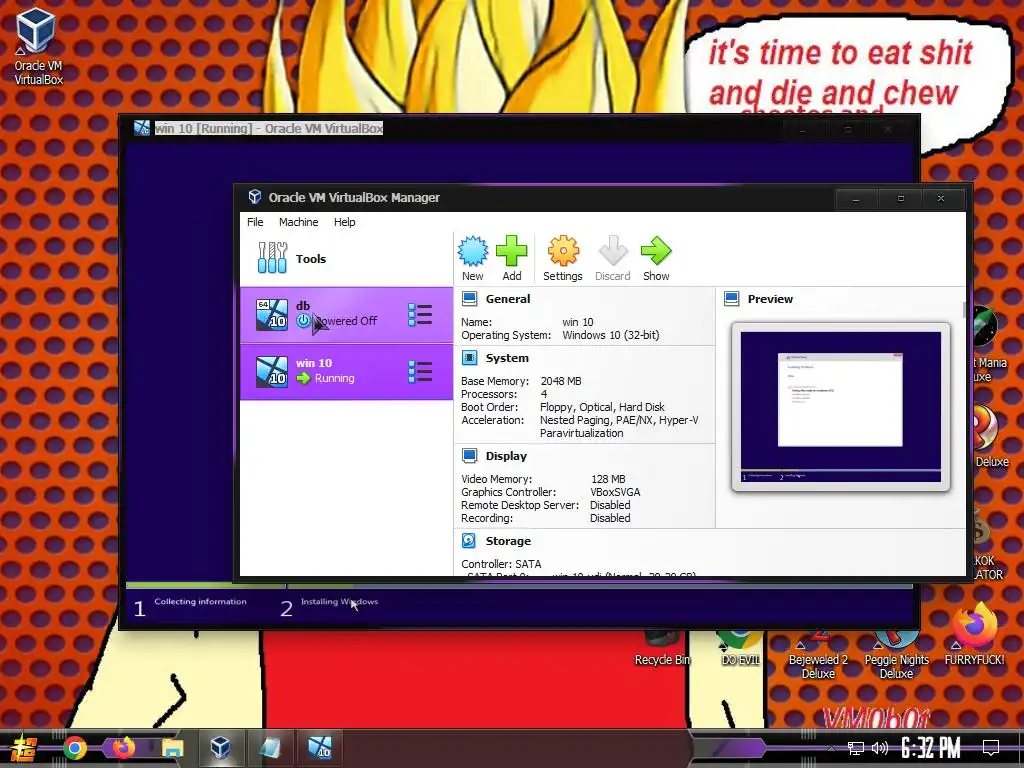Switch to win 10 VM taskbar button

tap(319, 748)
